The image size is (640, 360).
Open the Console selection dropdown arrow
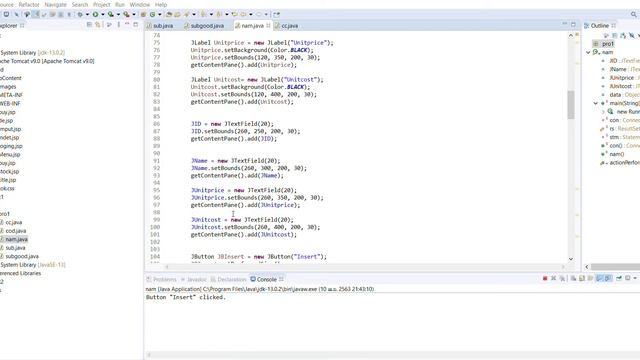click(x=635, y=279)
